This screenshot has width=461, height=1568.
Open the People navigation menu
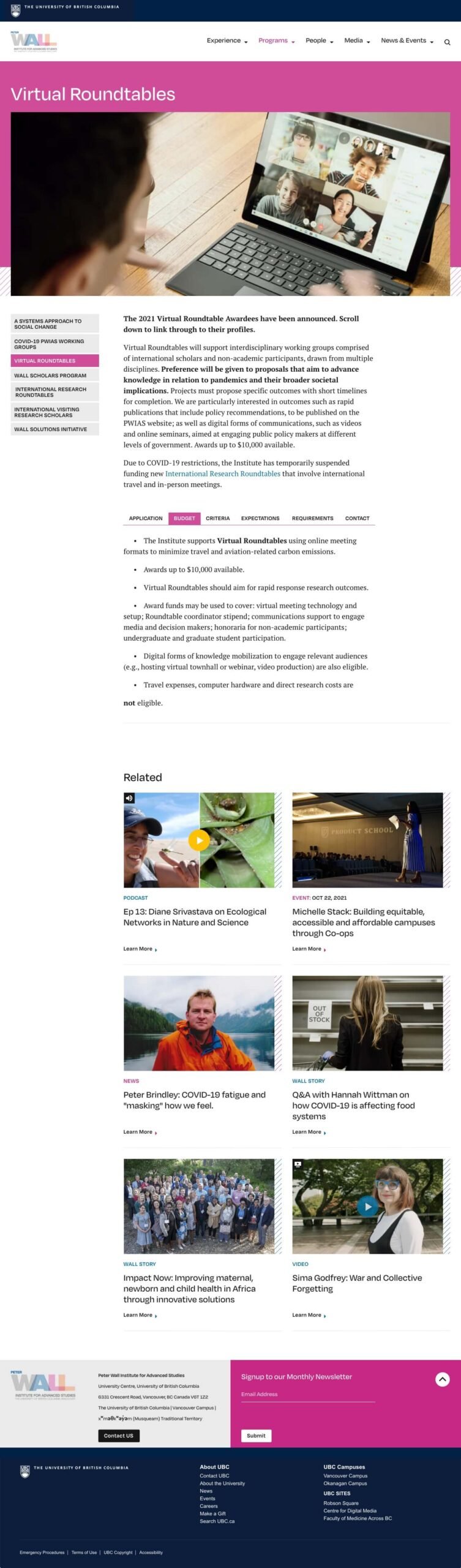click(319, 40)
